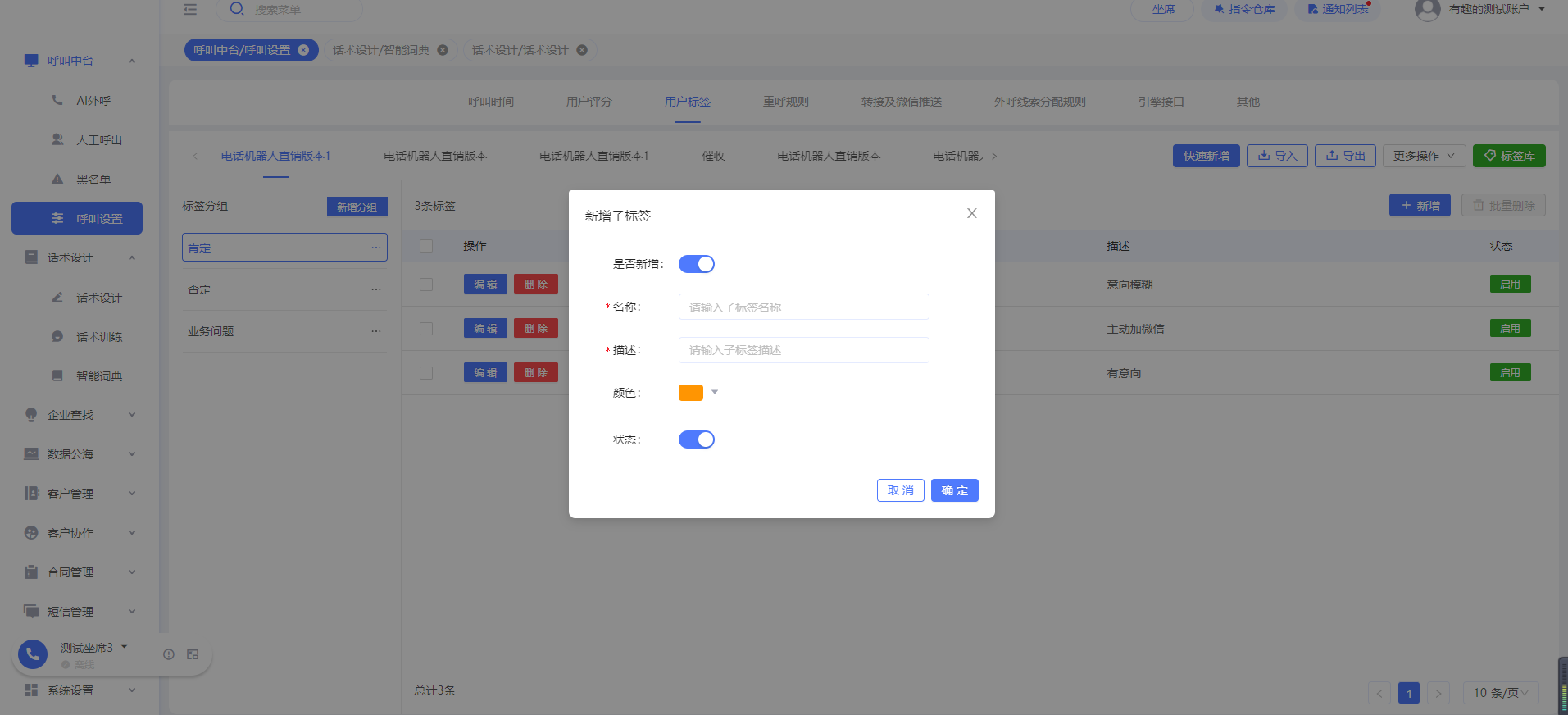This screenshot has height=715, width=1568.
Task: Click the user avatar icon
Action: point(1427,10)
